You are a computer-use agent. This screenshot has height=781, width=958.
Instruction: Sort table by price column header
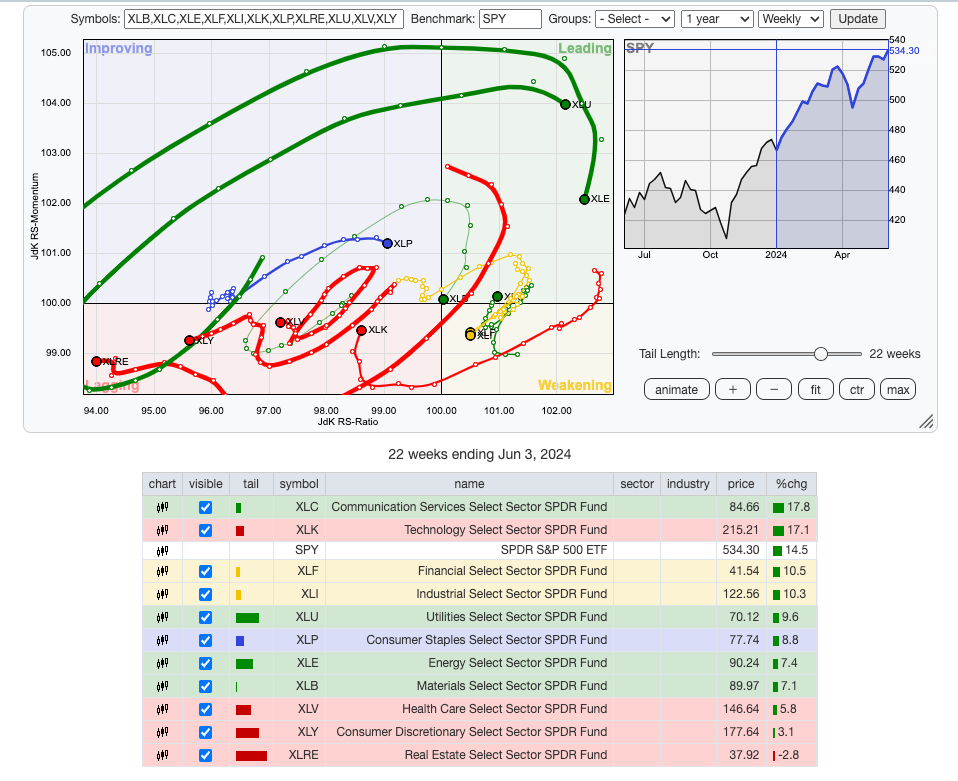click(741, 484)
